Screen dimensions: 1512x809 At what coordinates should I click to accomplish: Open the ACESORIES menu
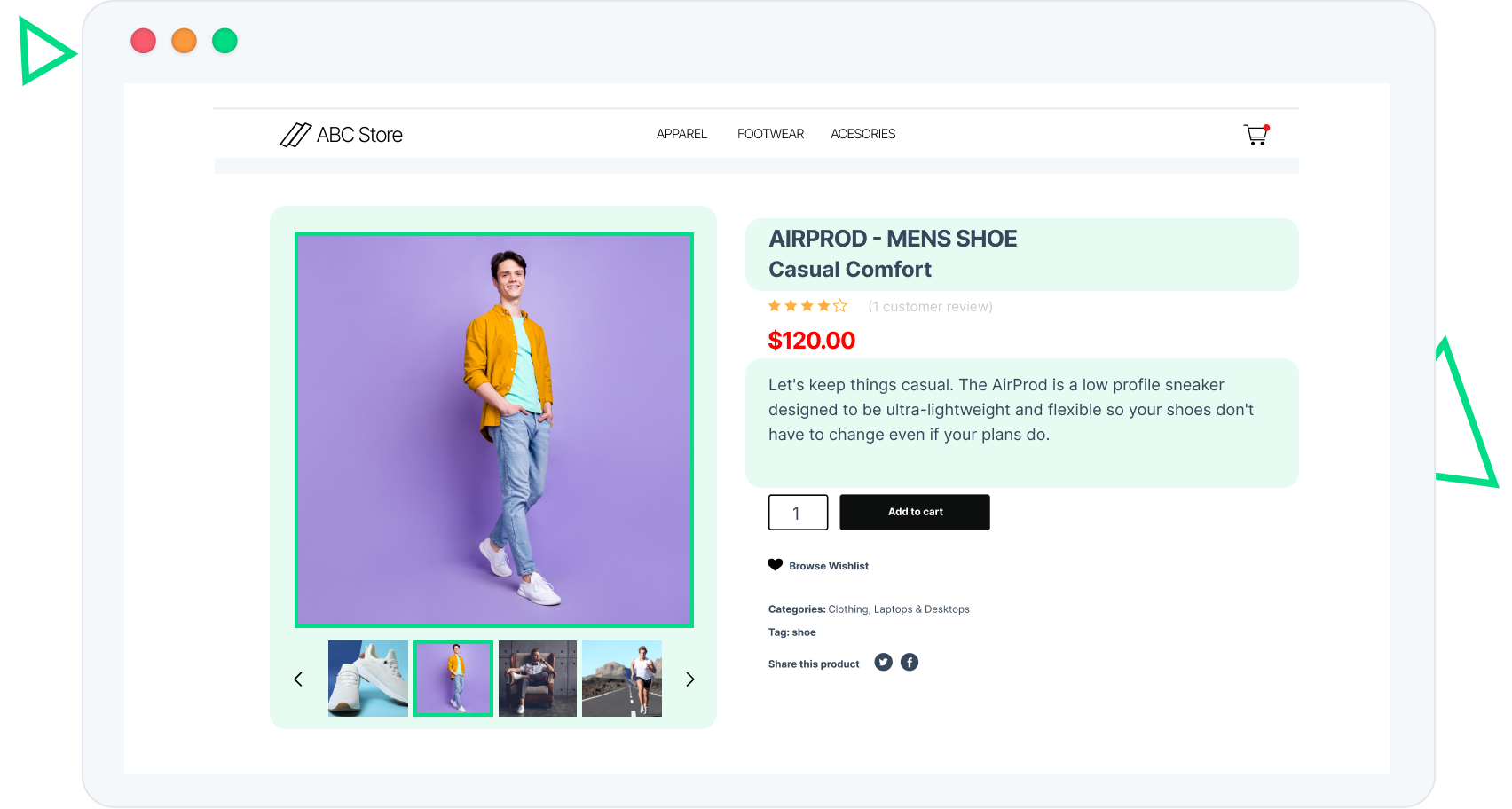863,134
